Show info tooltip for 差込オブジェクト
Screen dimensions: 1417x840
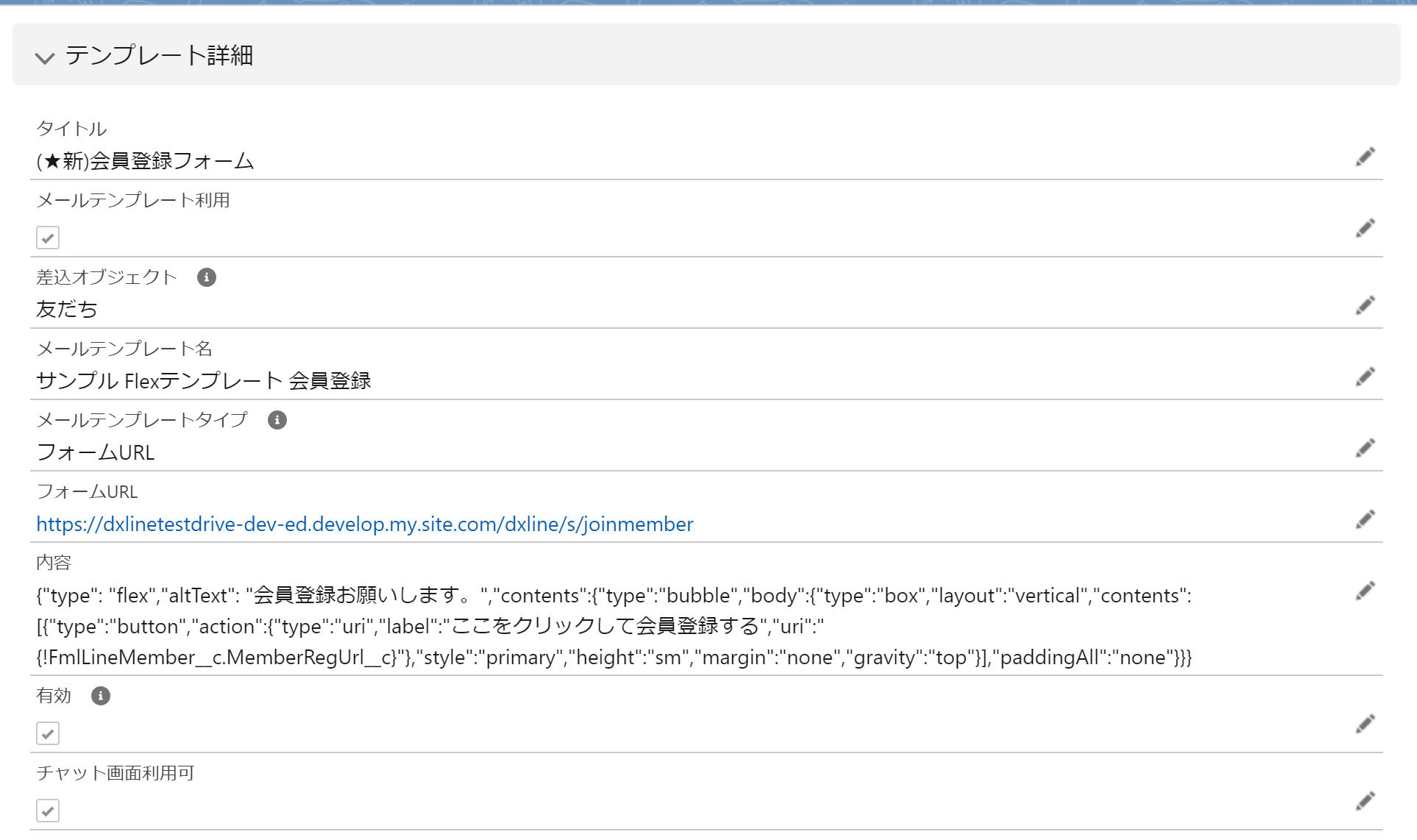point(207,277)
